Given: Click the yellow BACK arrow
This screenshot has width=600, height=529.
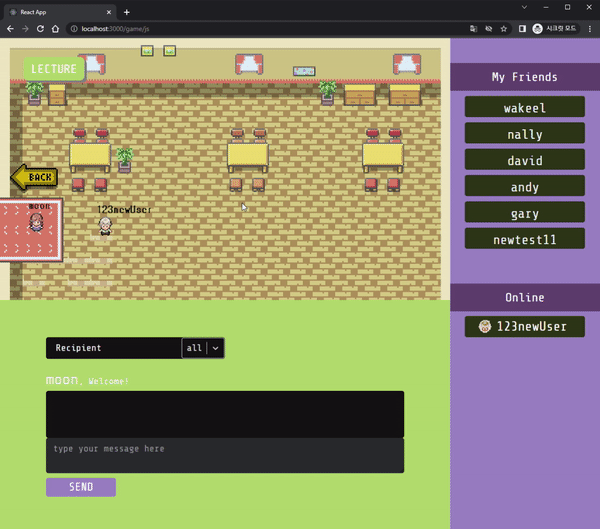Looking at the screenshot, I should point(34,177).
